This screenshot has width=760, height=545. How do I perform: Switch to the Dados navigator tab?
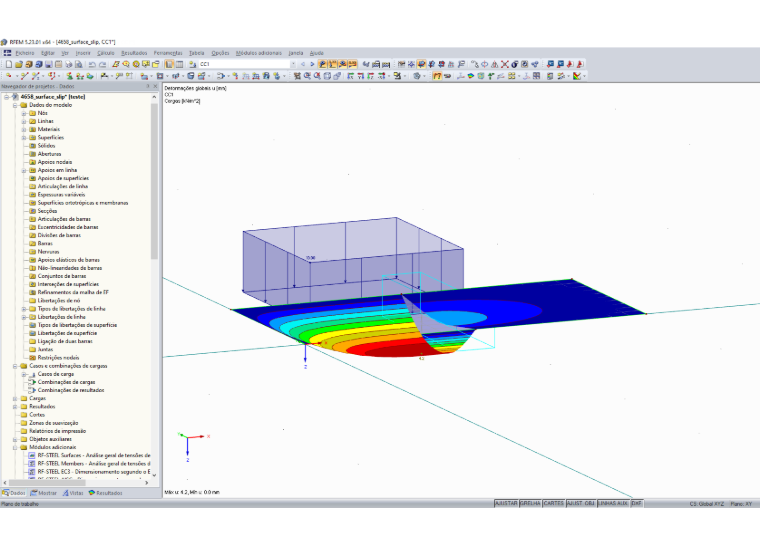[14, 493]
